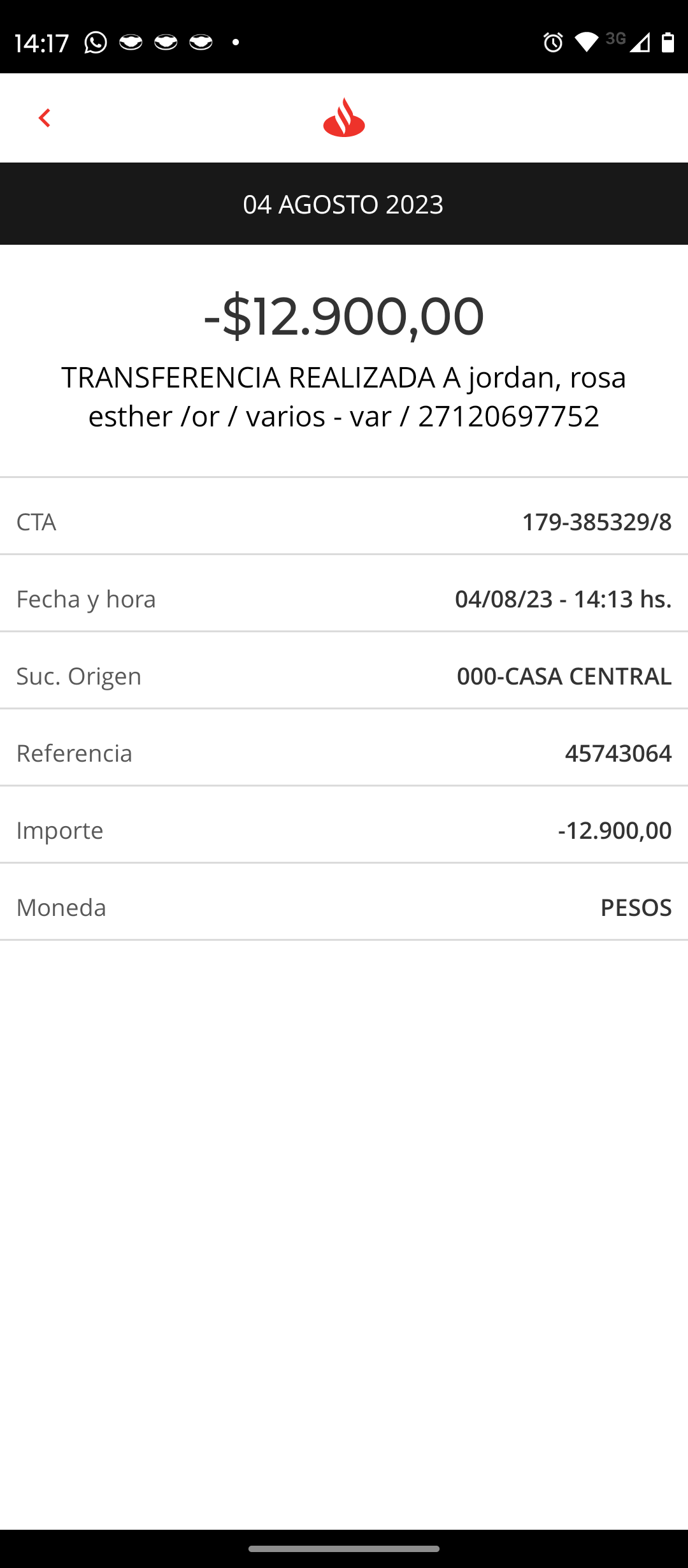Tap the WhatsApp notification icon
The image size is (688, 1568).
click(96, 43)
